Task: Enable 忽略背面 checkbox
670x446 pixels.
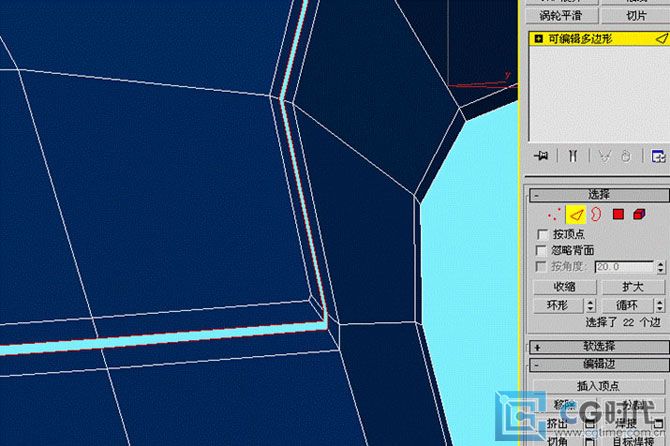Action: pyautogui.click(x=541, y=250)
